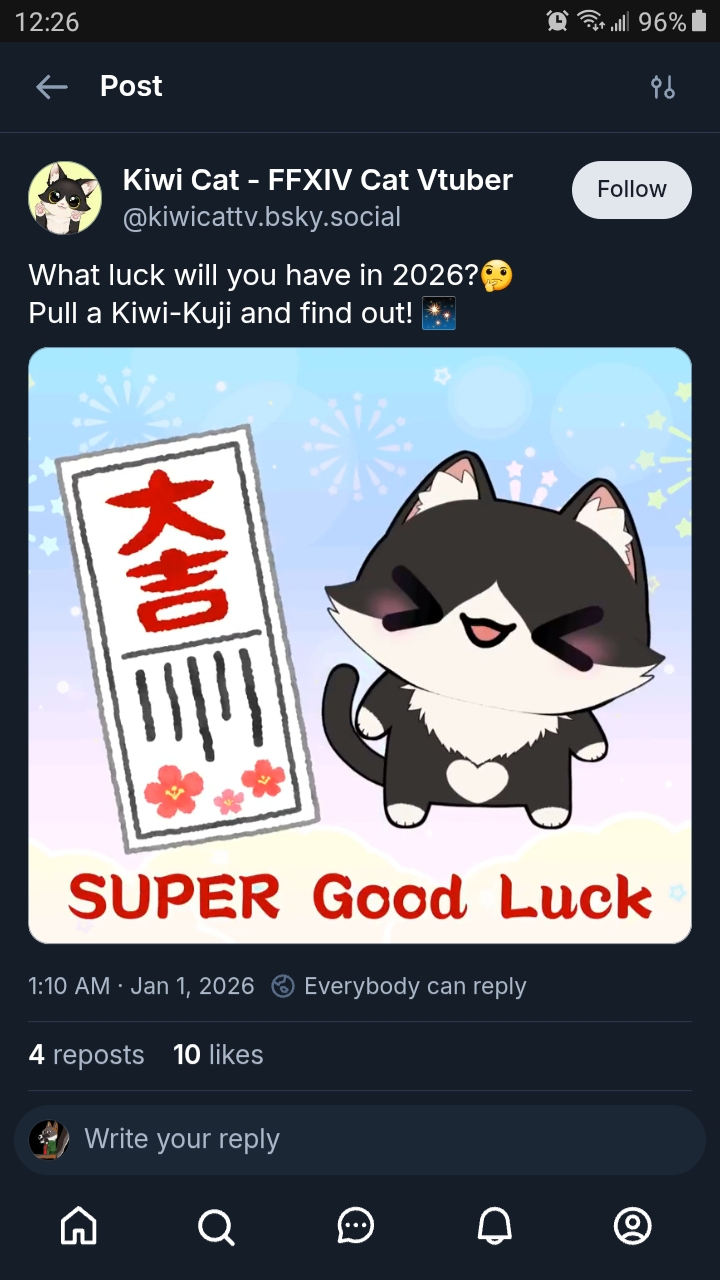Open the Home feed icon
The image size is (720, 1280).
coord(79,1225)
